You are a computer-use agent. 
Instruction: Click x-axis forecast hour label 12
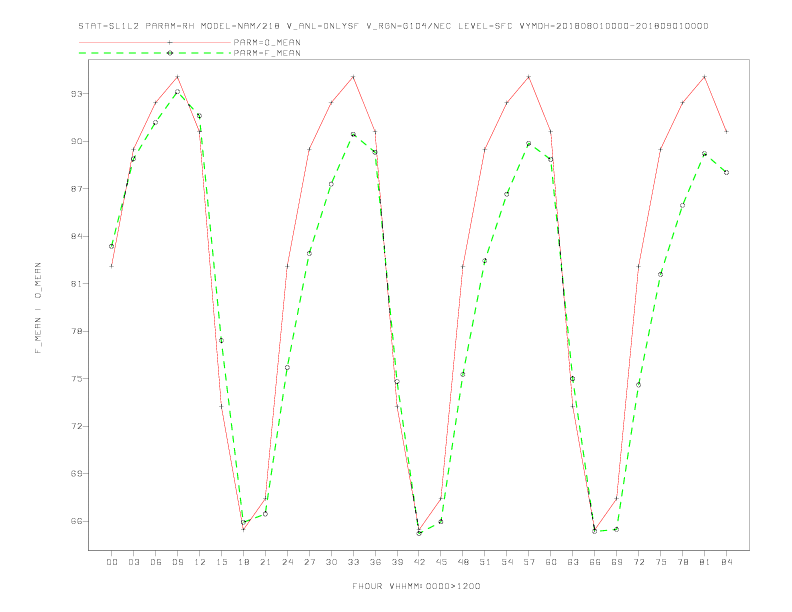[200, 562]
